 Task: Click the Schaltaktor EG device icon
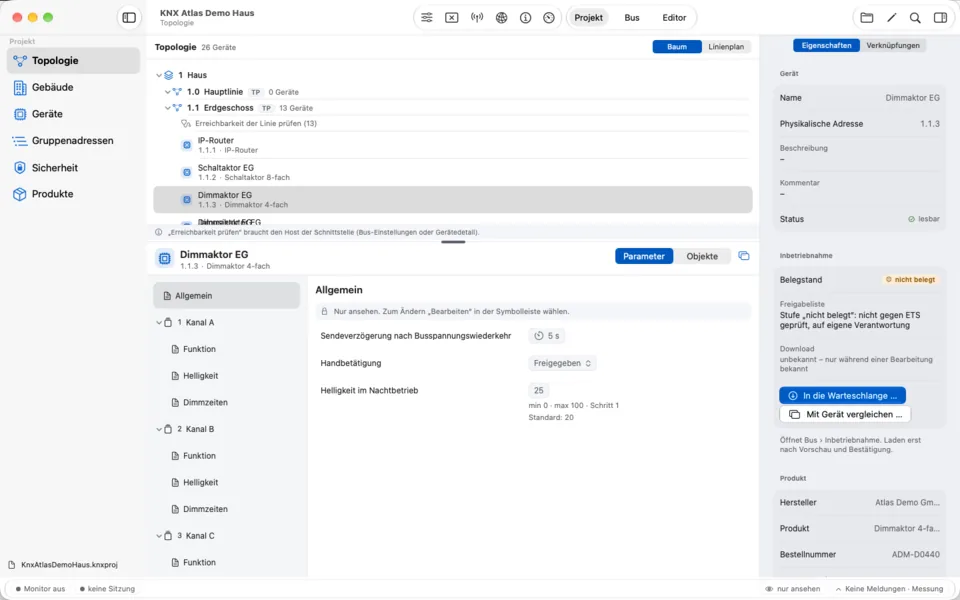pos(187,173)
